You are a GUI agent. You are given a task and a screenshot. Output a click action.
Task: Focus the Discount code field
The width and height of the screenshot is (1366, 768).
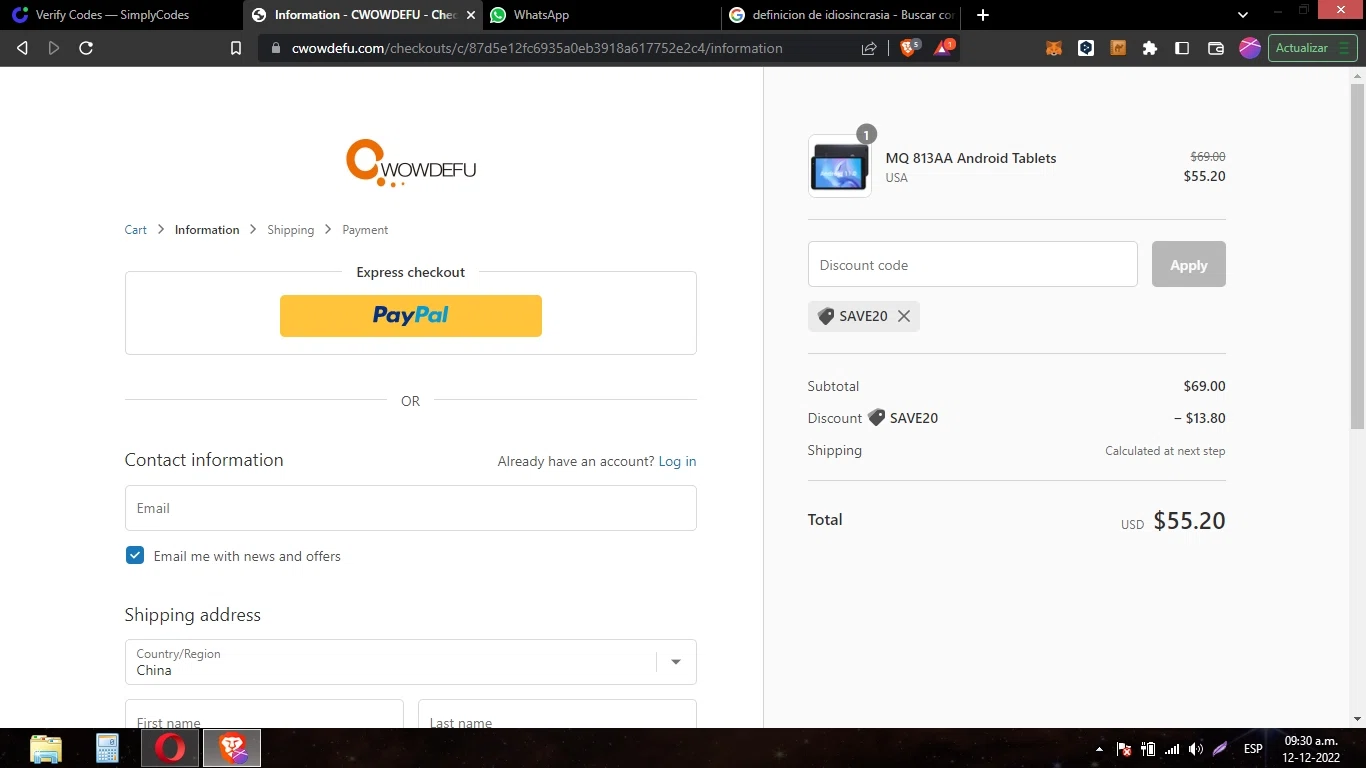(x=973, y=265)
